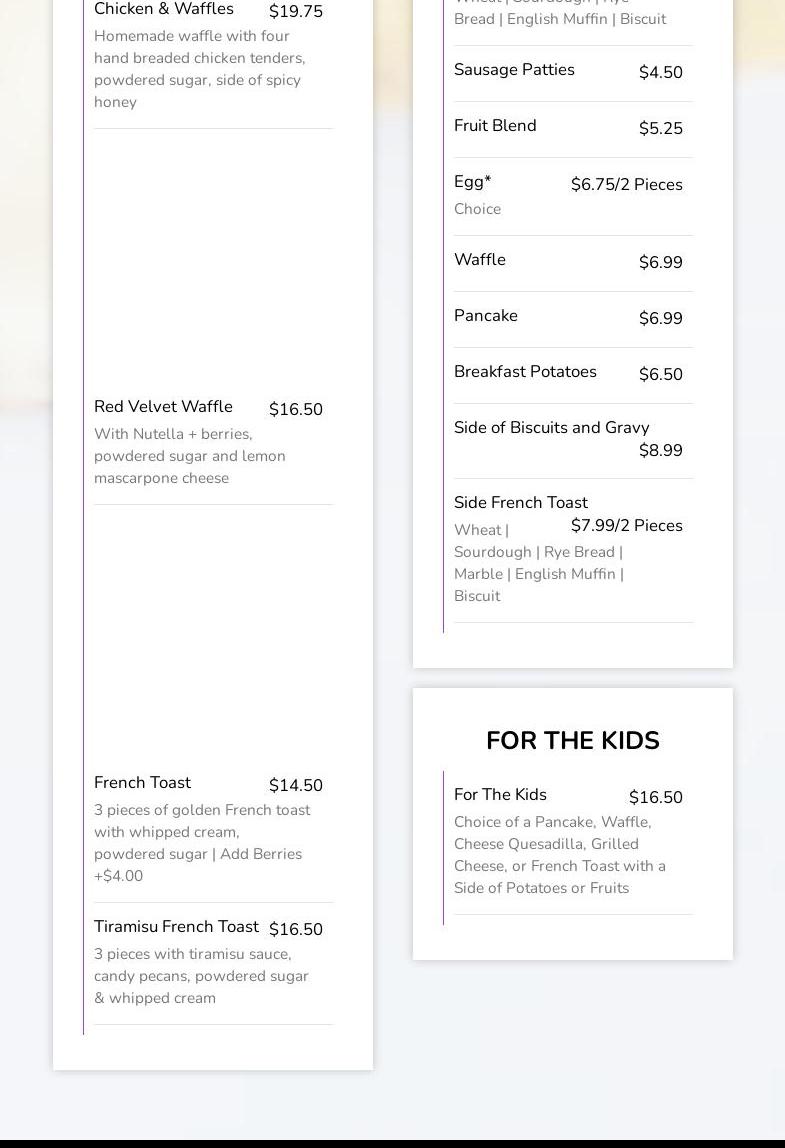Click the $7.99/2 Pieces price
The width and height of the screenshot is (785, 1148).
coord(626,526)
